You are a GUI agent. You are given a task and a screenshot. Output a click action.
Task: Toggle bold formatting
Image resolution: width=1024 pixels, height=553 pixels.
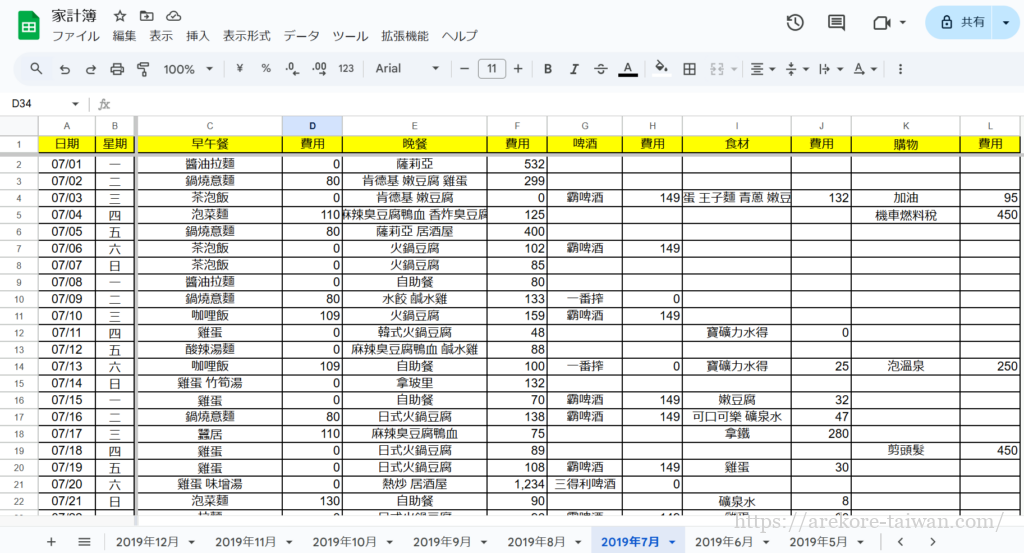pyautogui.click(x=548, y=69)
